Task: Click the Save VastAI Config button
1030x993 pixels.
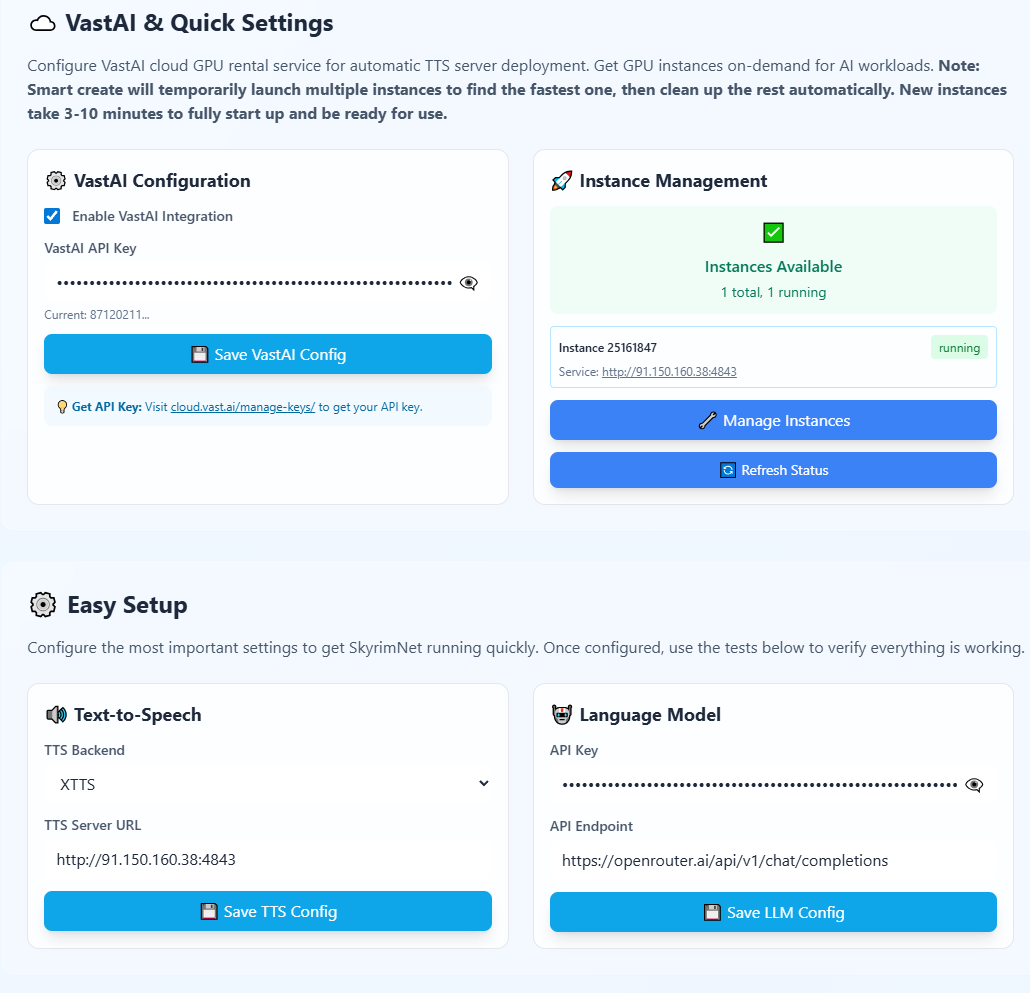Action: coord(268,354)
